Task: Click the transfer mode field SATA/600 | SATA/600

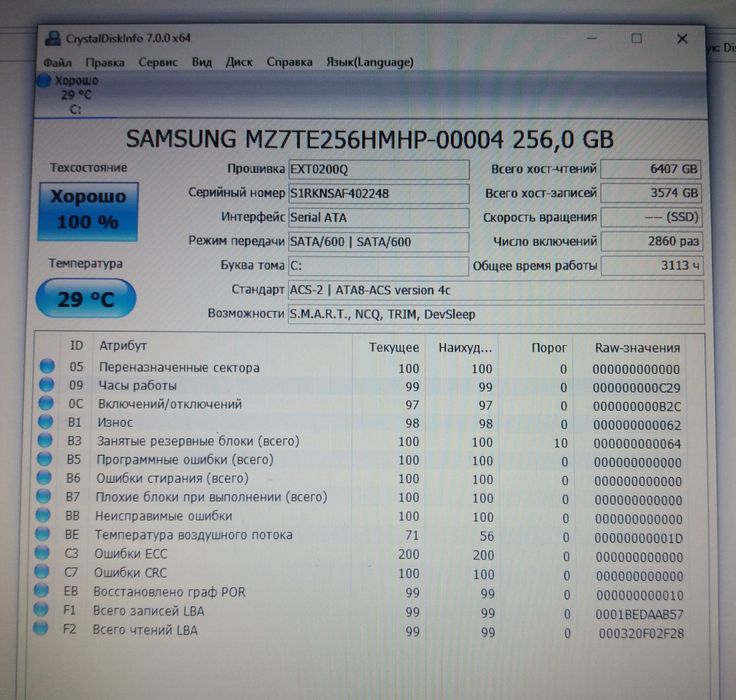Action: [x=379, y=242]
